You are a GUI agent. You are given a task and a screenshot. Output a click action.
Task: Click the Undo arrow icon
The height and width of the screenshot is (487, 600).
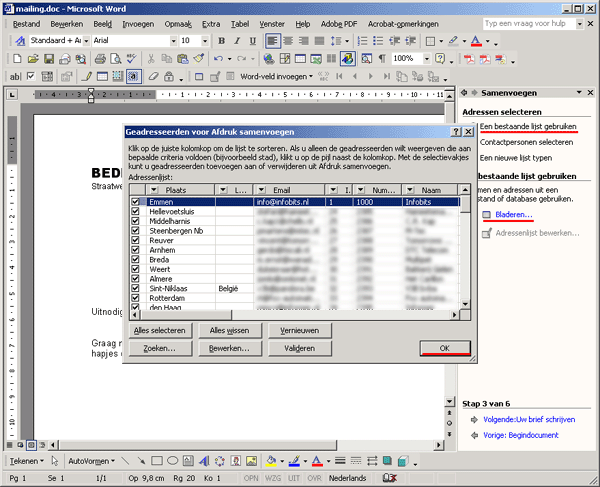click(217, 59)
